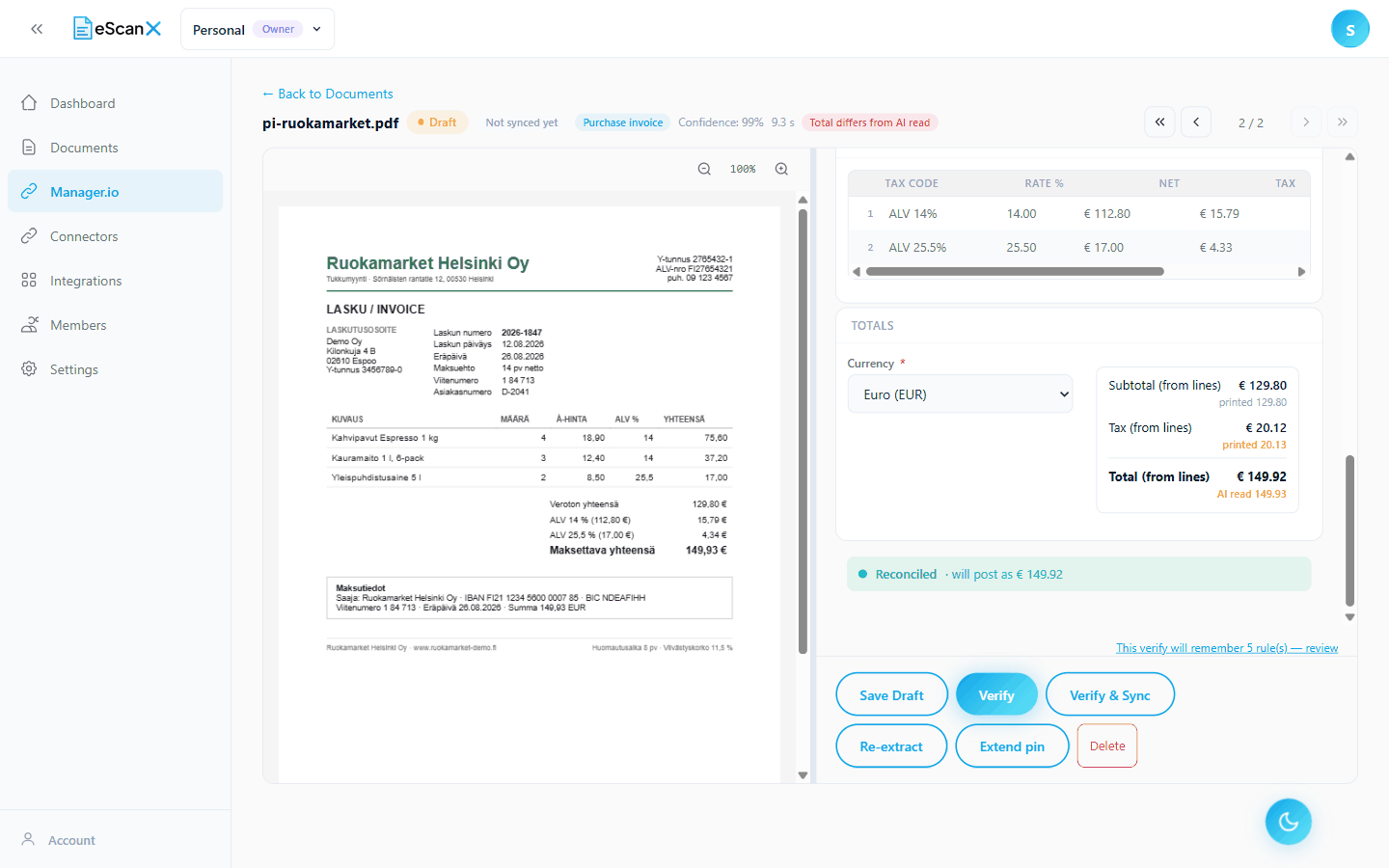The width and height of the screenshot is (1389, 868).
Task: Click Extend pin button
Action: (x=1012, y=746)
